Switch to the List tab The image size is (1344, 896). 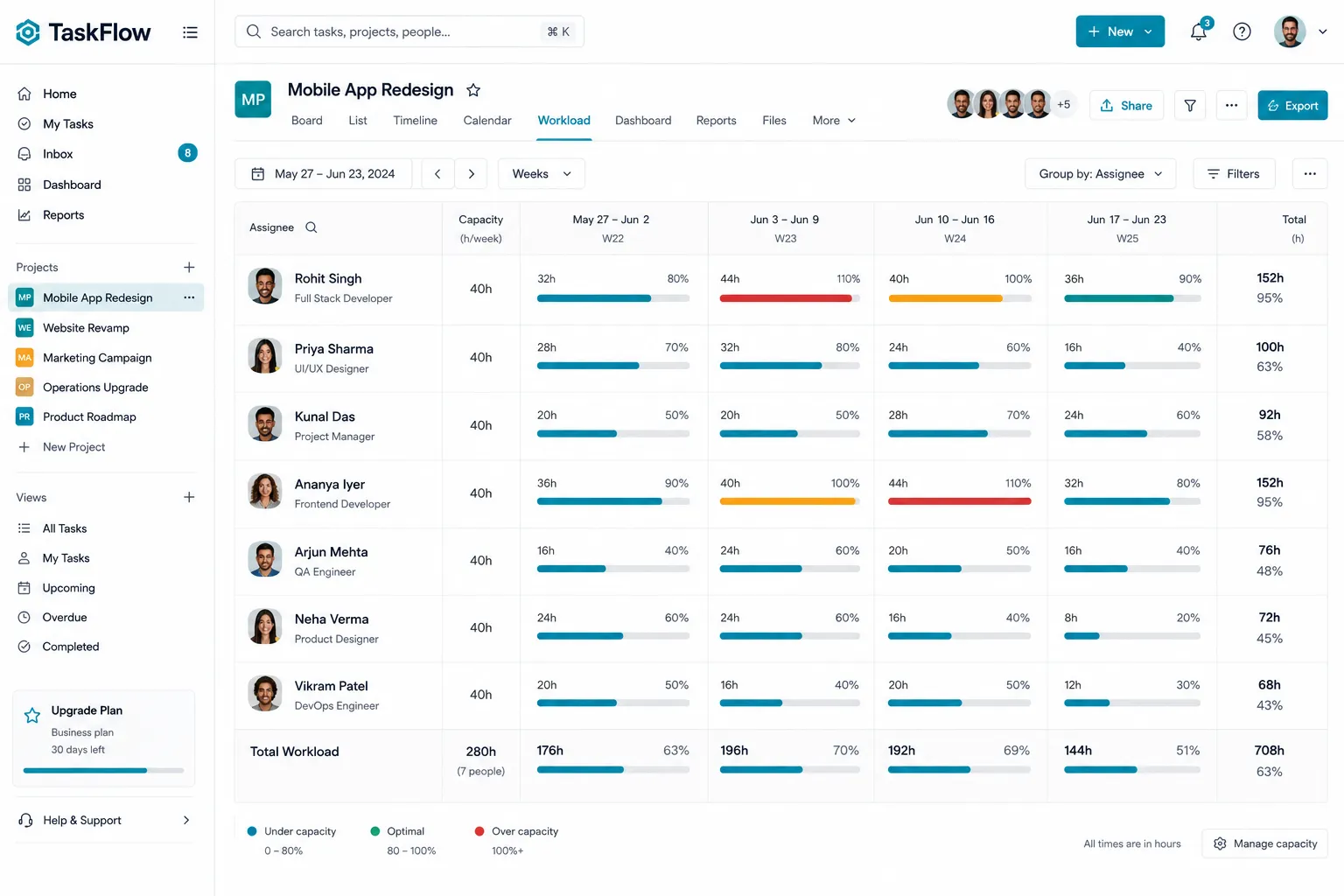[358, 121]
